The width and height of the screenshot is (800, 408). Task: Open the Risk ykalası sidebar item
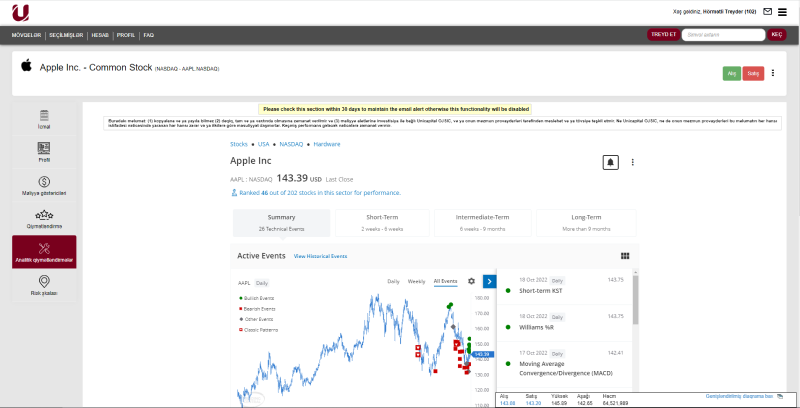tap(44, 285)
